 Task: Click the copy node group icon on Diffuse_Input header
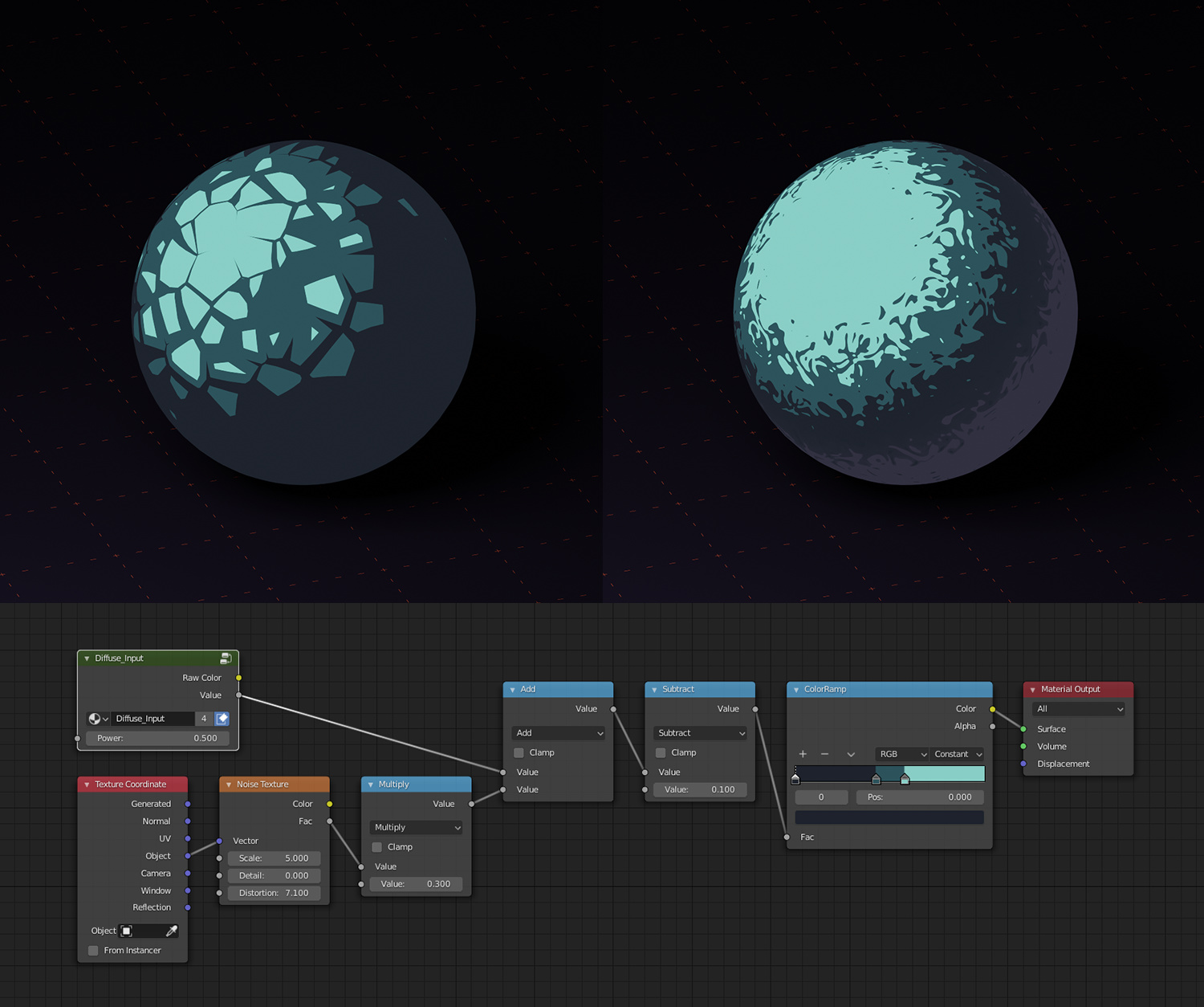tap(226, 658)
